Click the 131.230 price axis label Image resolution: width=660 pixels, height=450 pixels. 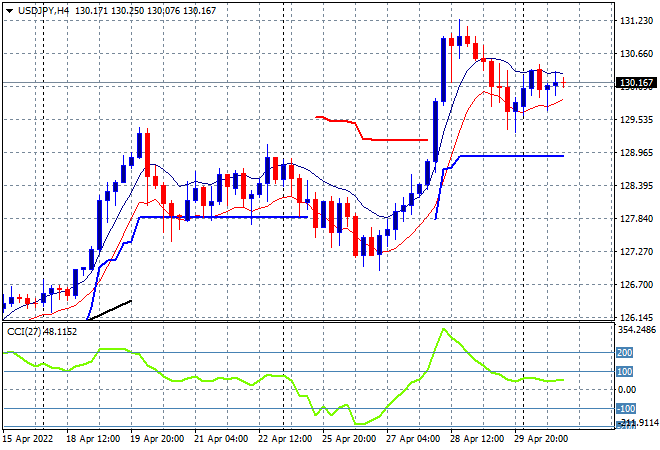(637, 21)
